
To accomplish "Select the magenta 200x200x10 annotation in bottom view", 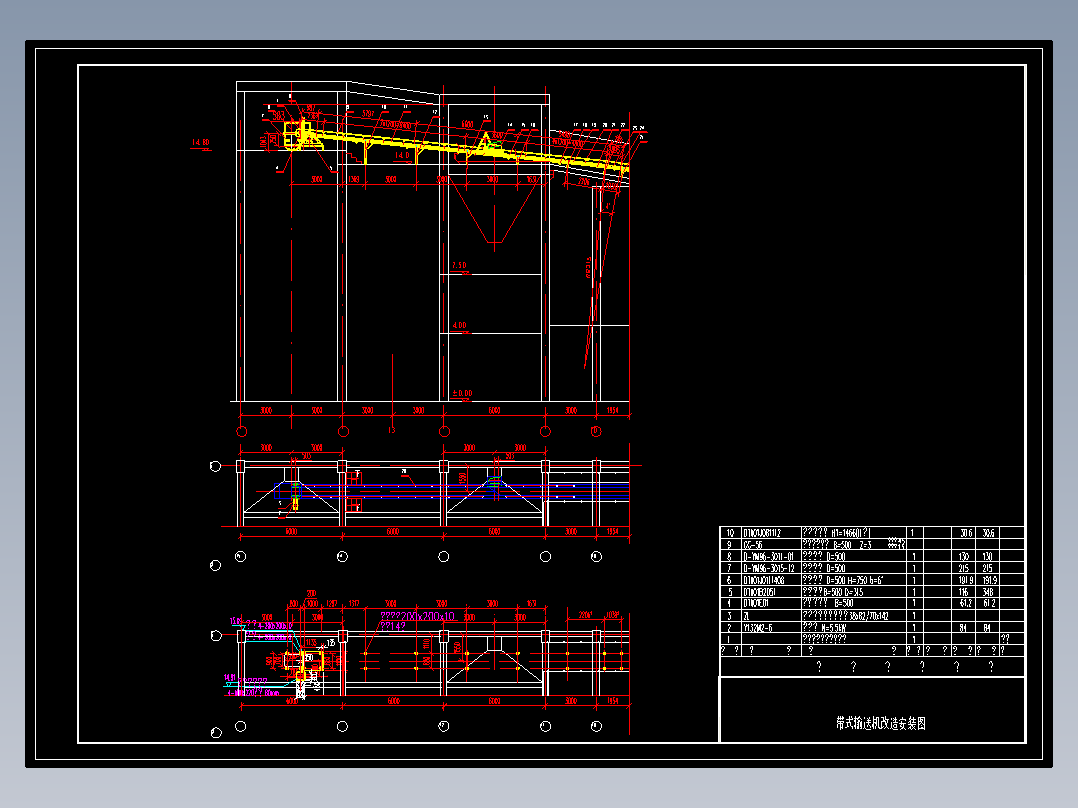I will 417,616.
